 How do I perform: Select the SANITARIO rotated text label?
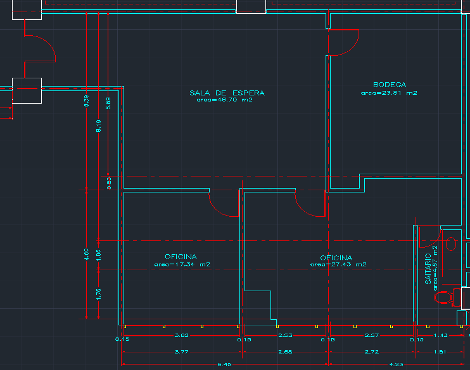(428, 269)
